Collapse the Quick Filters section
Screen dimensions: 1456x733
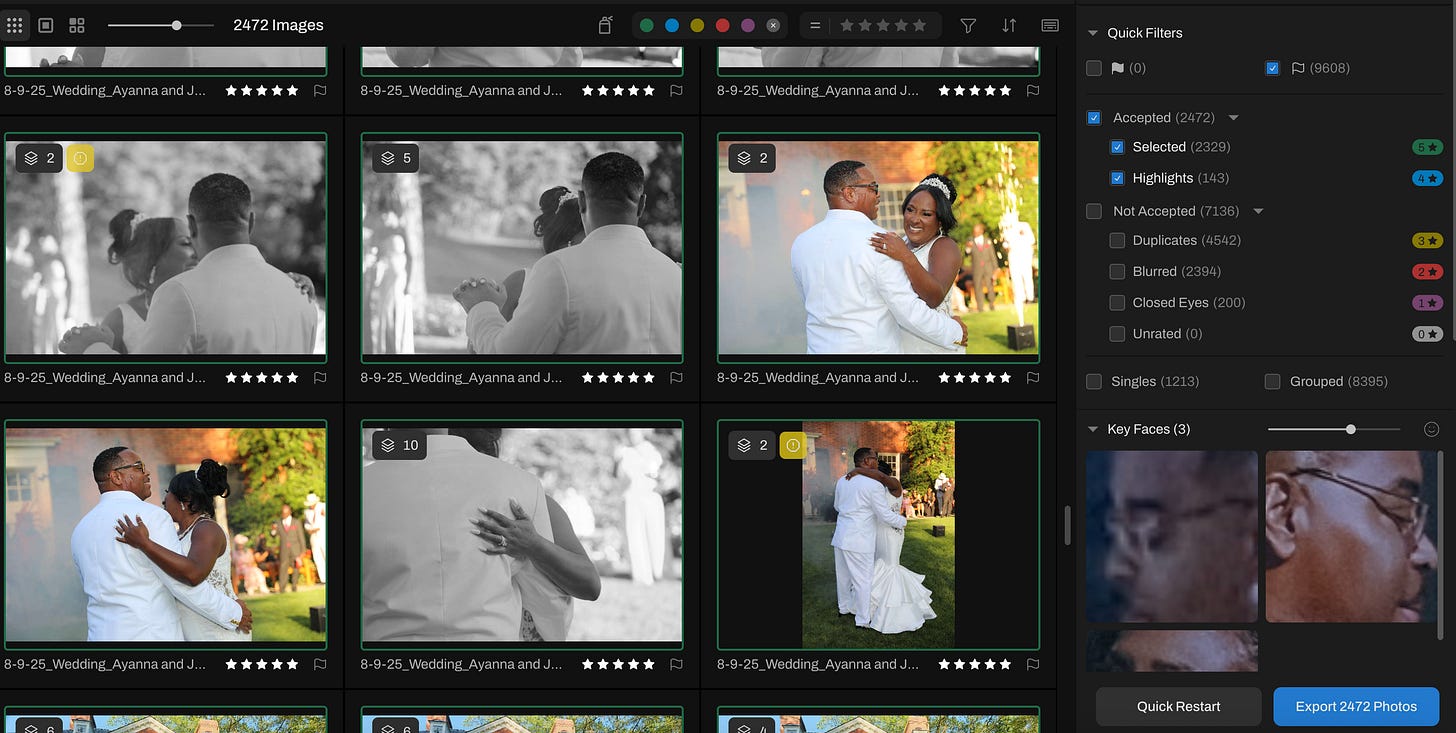click(1093, 33)
